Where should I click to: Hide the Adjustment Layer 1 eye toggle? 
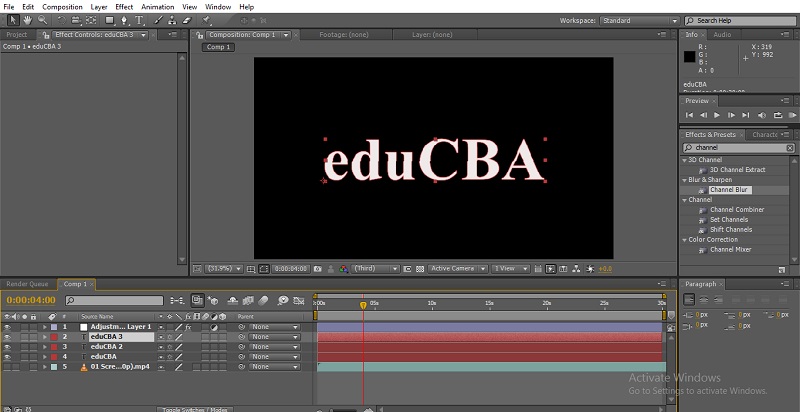[7, 327]
